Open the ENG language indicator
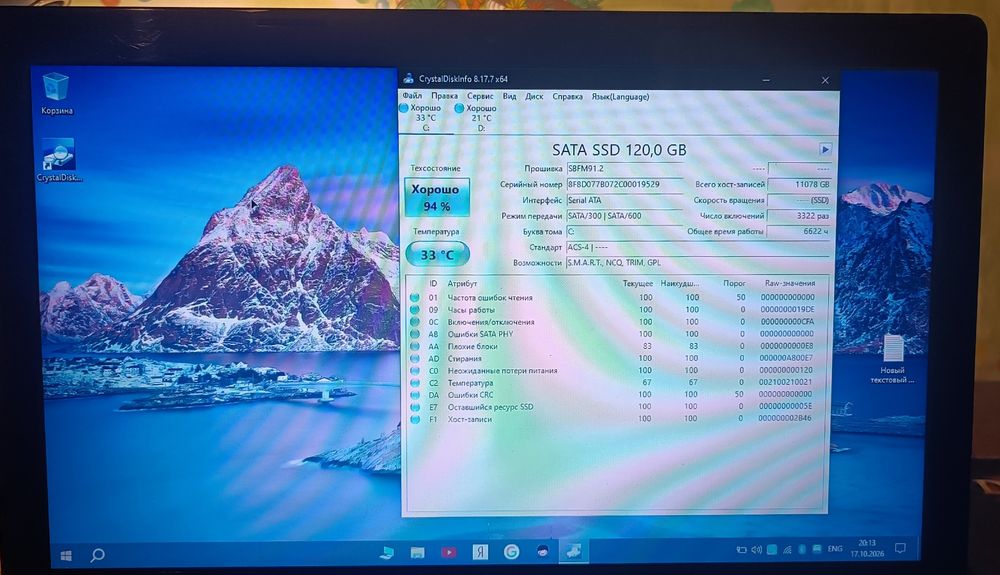 pyautogui.click(x=835, y=549)
